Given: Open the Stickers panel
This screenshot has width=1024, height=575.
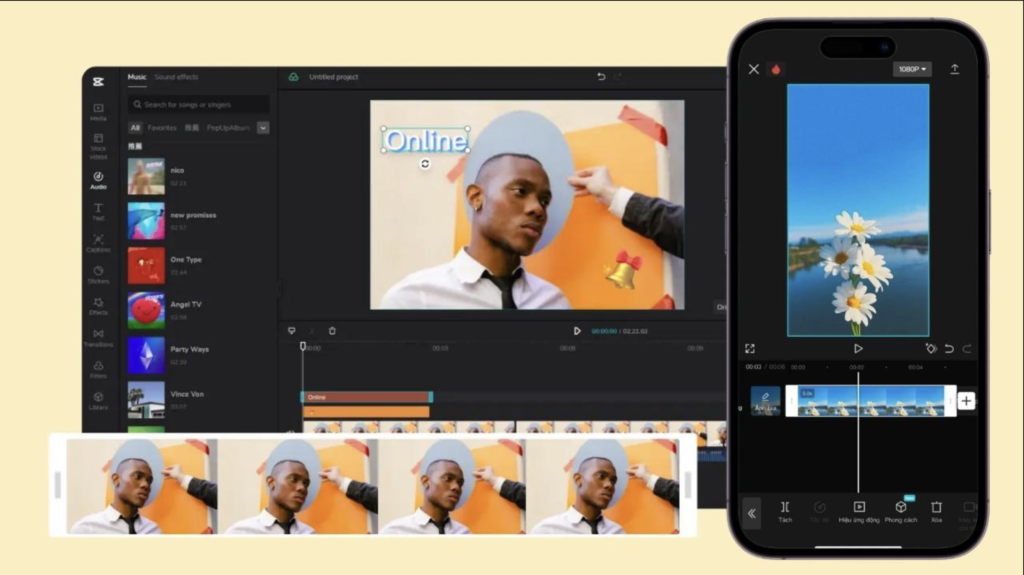Looking at the screenshot, I should tap(98, 274).
